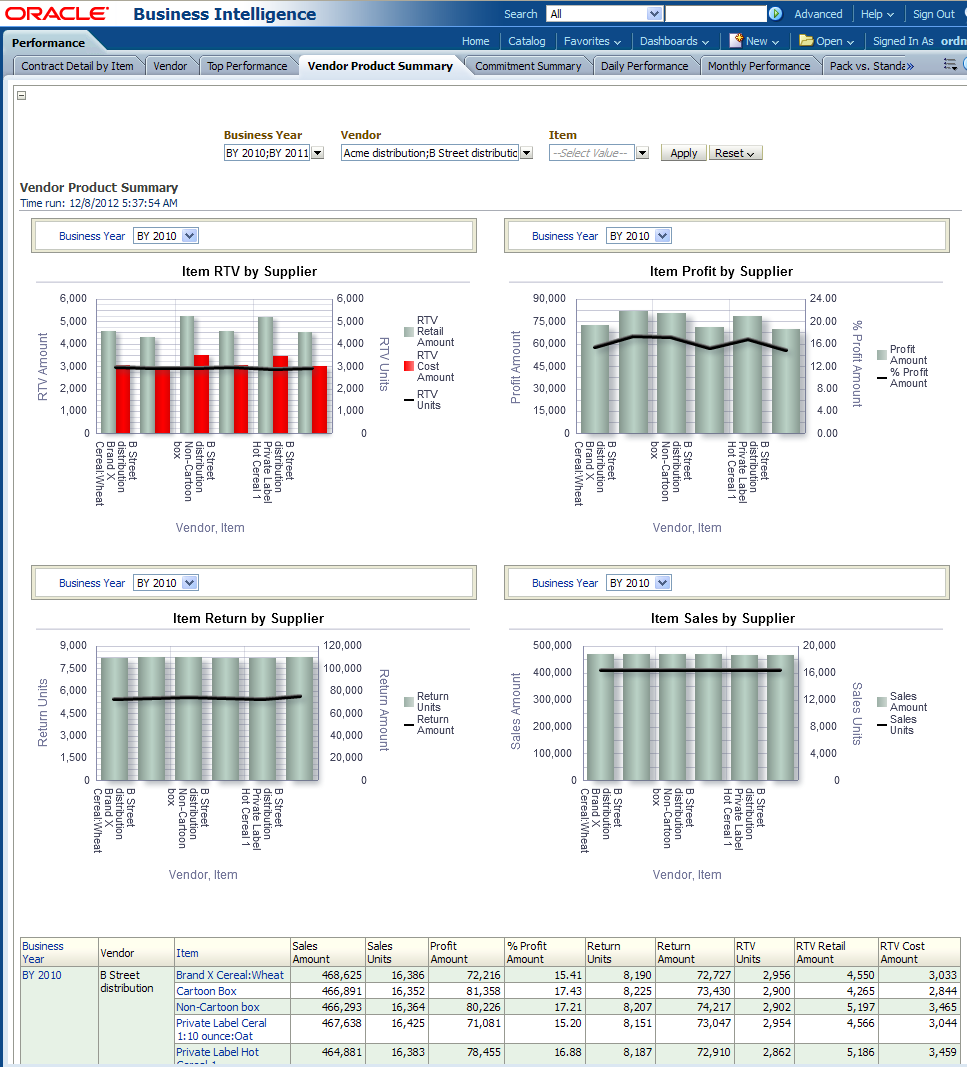The height and width of the screenshot is (1067, 967).
Task: Open page options icon beside the tabs
Action: (950, 65)
